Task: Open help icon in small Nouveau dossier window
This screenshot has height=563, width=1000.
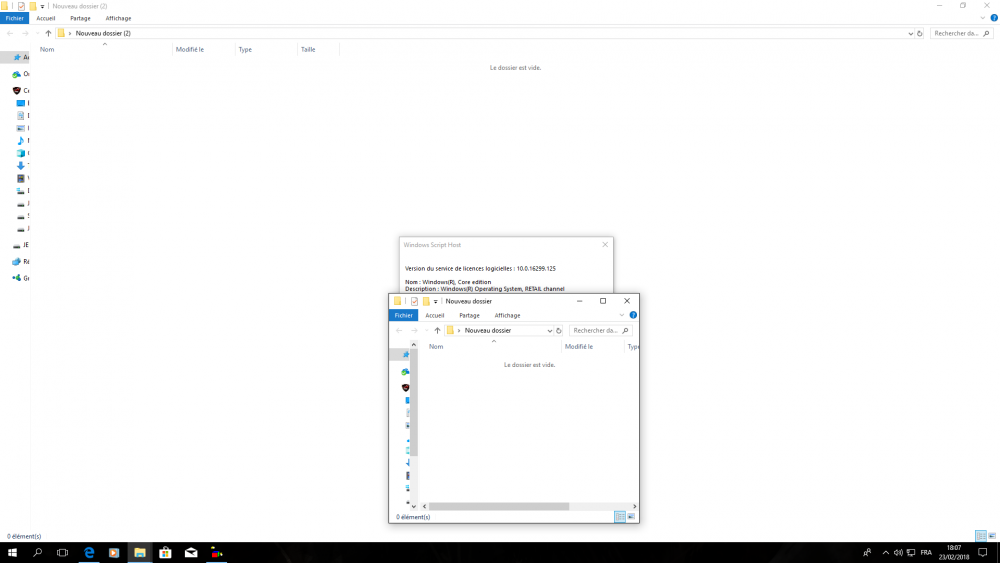Action: pos(633,315)
